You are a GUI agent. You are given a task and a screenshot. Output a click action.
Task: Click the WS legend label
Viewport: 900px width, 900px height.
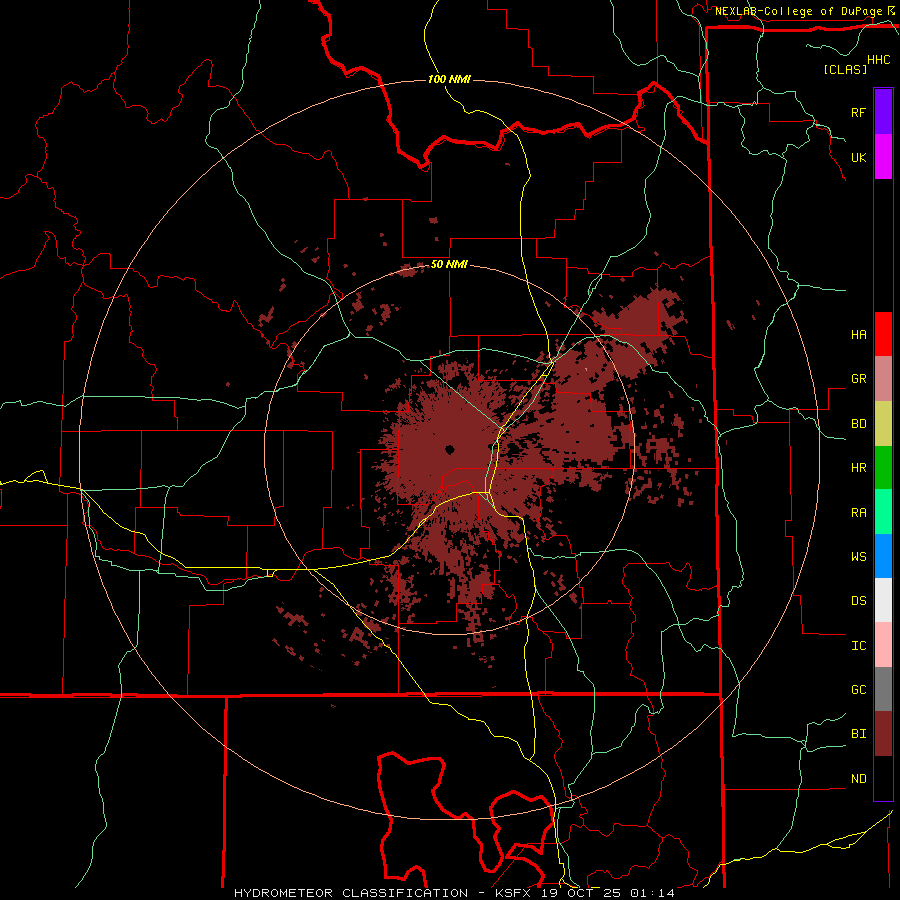(858, 557)
